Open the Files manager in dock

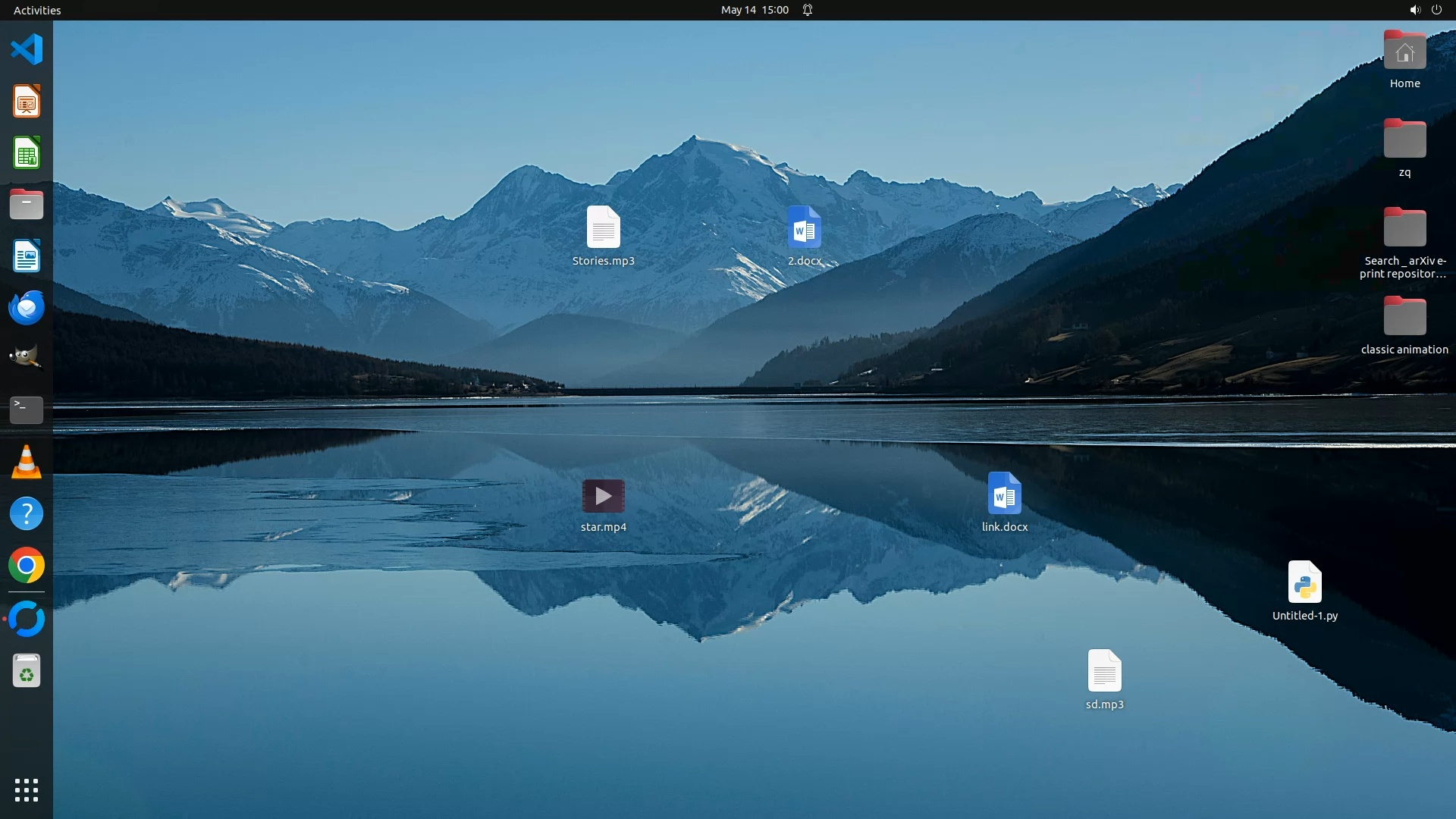(x=27, y=205)
